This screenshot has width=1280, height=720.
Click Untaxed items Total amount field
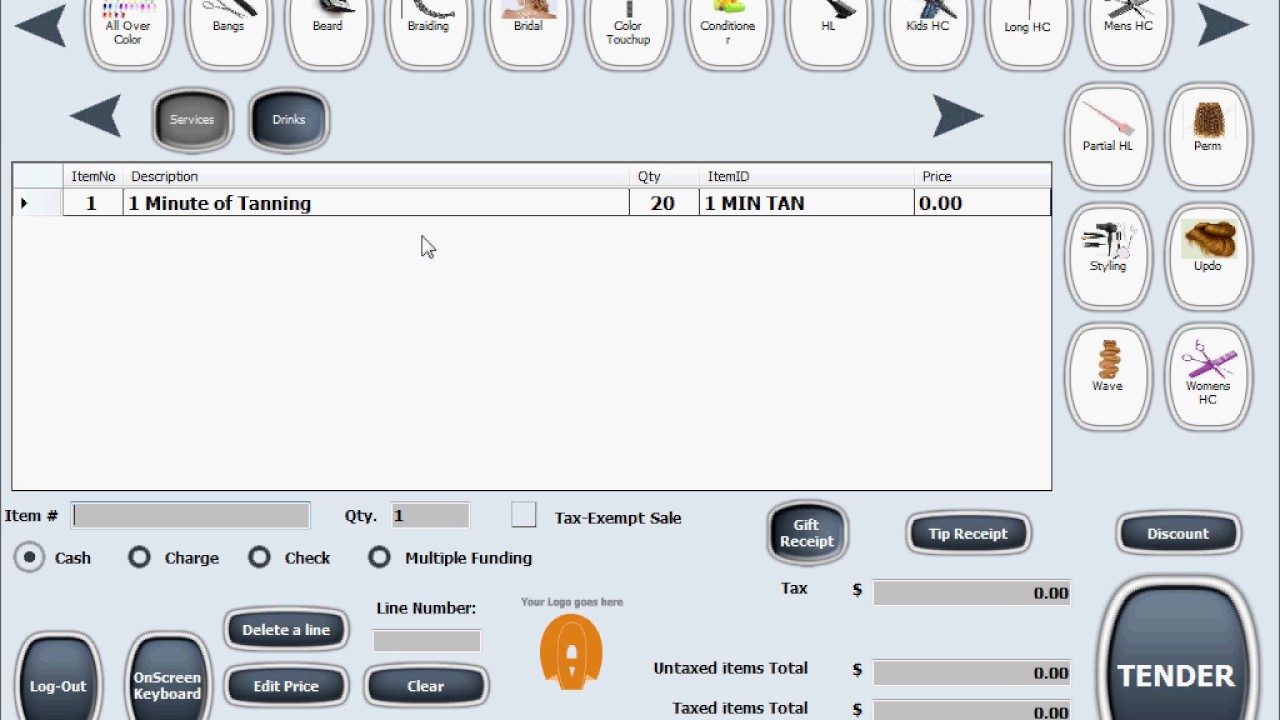click(972, 672)
